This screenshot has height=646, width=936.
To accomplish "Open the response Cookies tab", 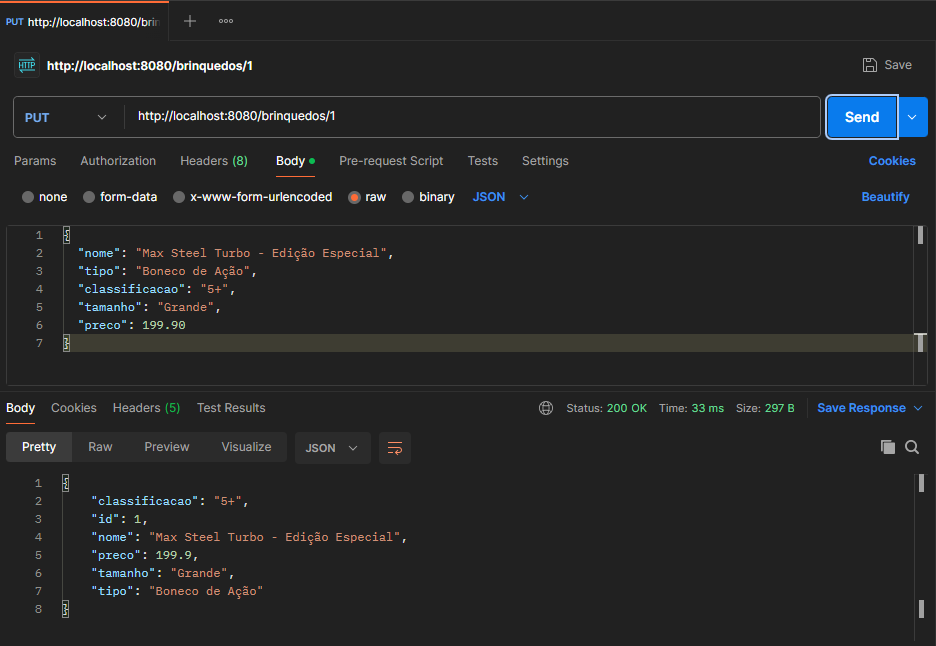I will click(73, 408).
